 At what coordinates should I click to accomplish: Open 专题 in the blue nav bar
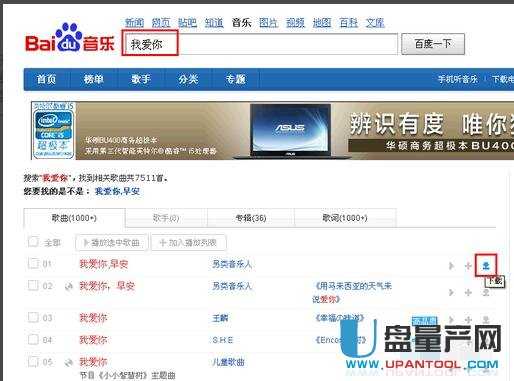click(236, 79)
